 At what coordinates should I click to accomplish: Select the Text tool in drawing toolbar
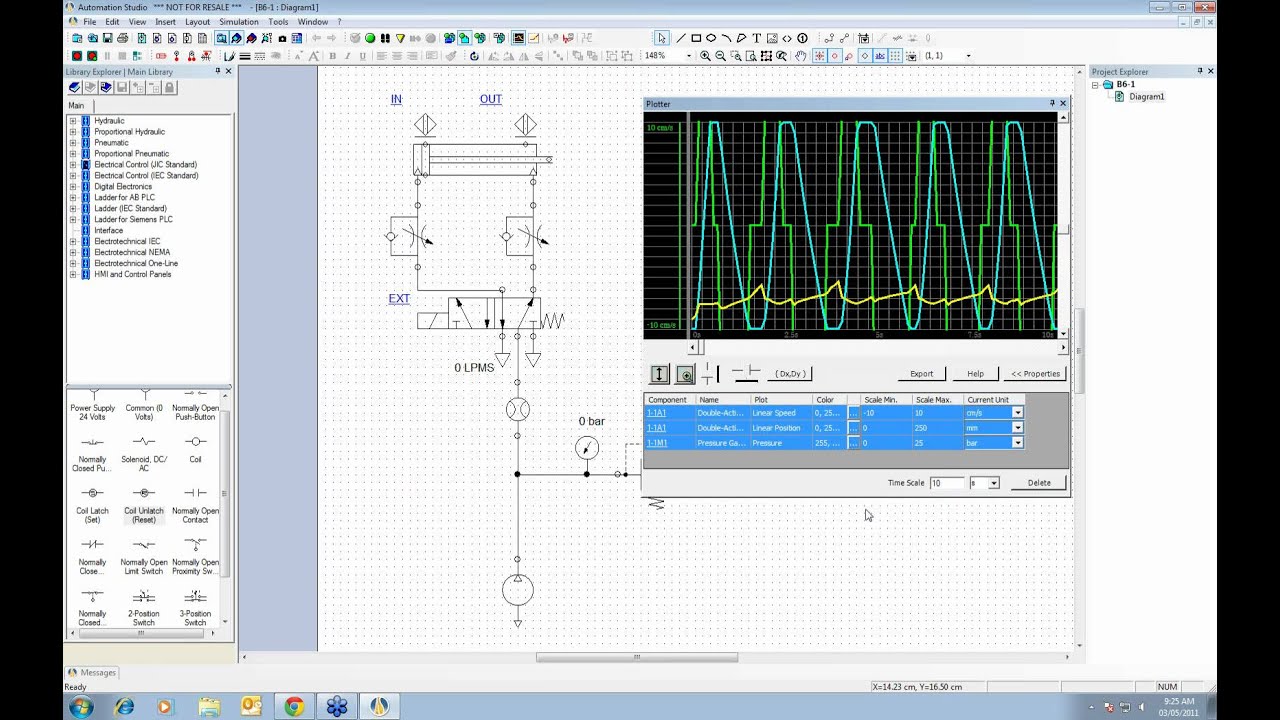point(756,38)
